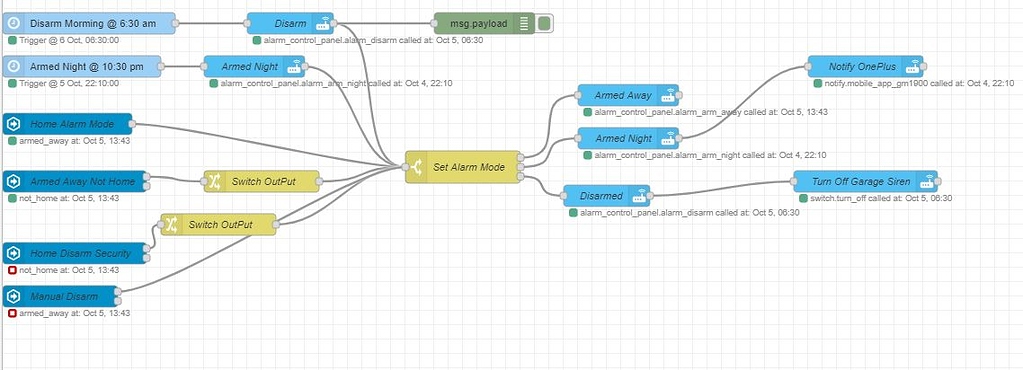Click arrow icon on Manual Disarm node
The height and width of the screenshot is (370, 1023).
coord(13,296)
